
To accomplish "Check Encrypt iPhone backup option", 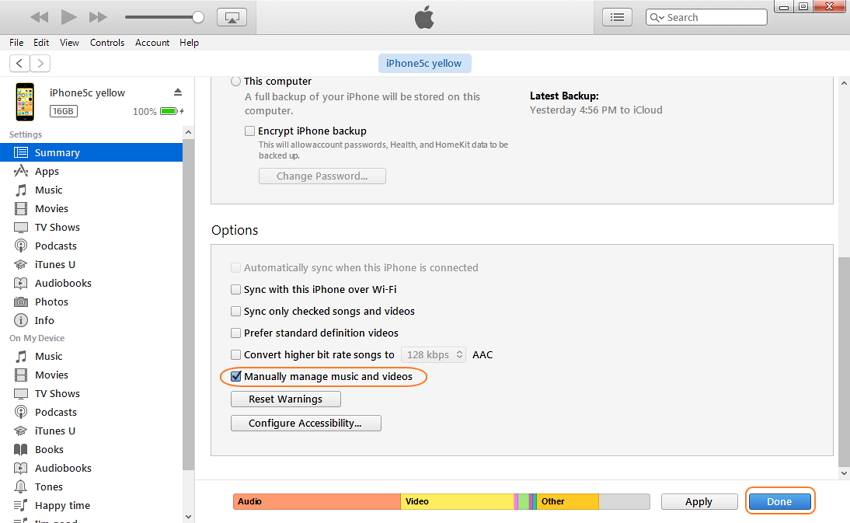I will click(x=250, y=131).
